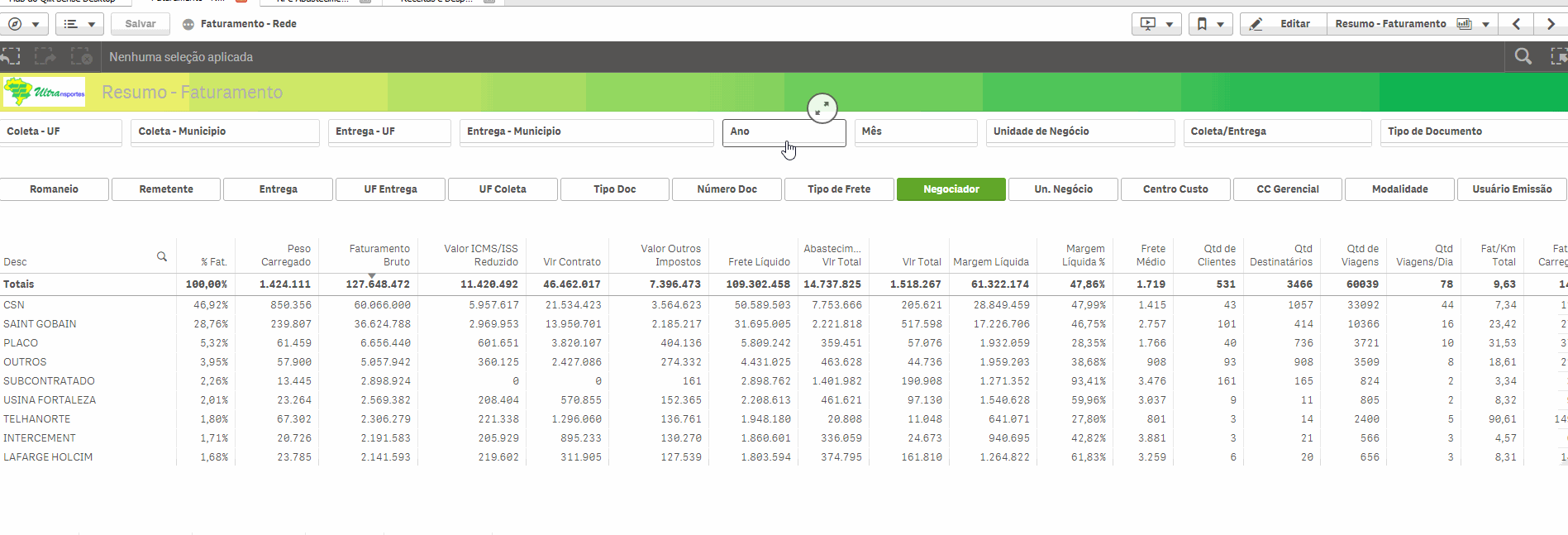Click the pencil Editar icon
Viewport: 1568px width, 535px height.
click(1256, 24)
